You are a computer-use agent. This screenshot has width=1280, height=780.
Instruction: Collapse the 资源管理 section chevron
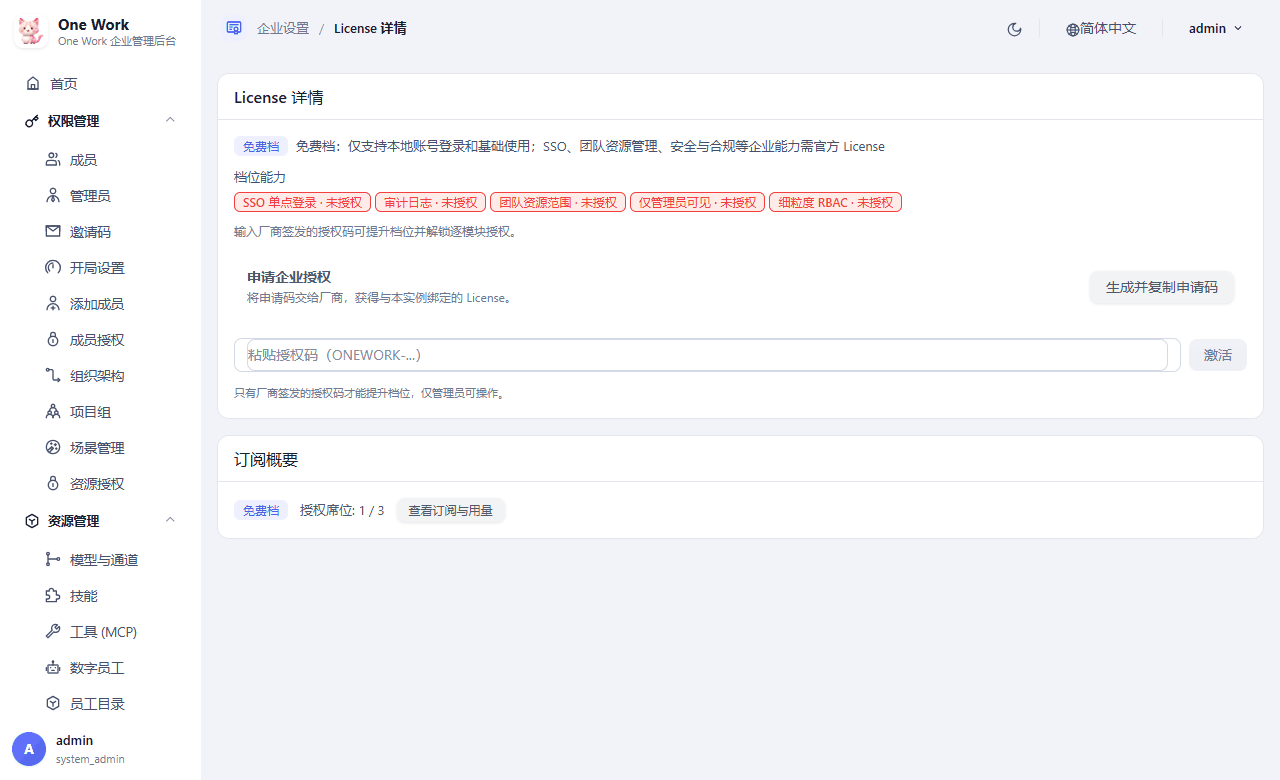170,520
